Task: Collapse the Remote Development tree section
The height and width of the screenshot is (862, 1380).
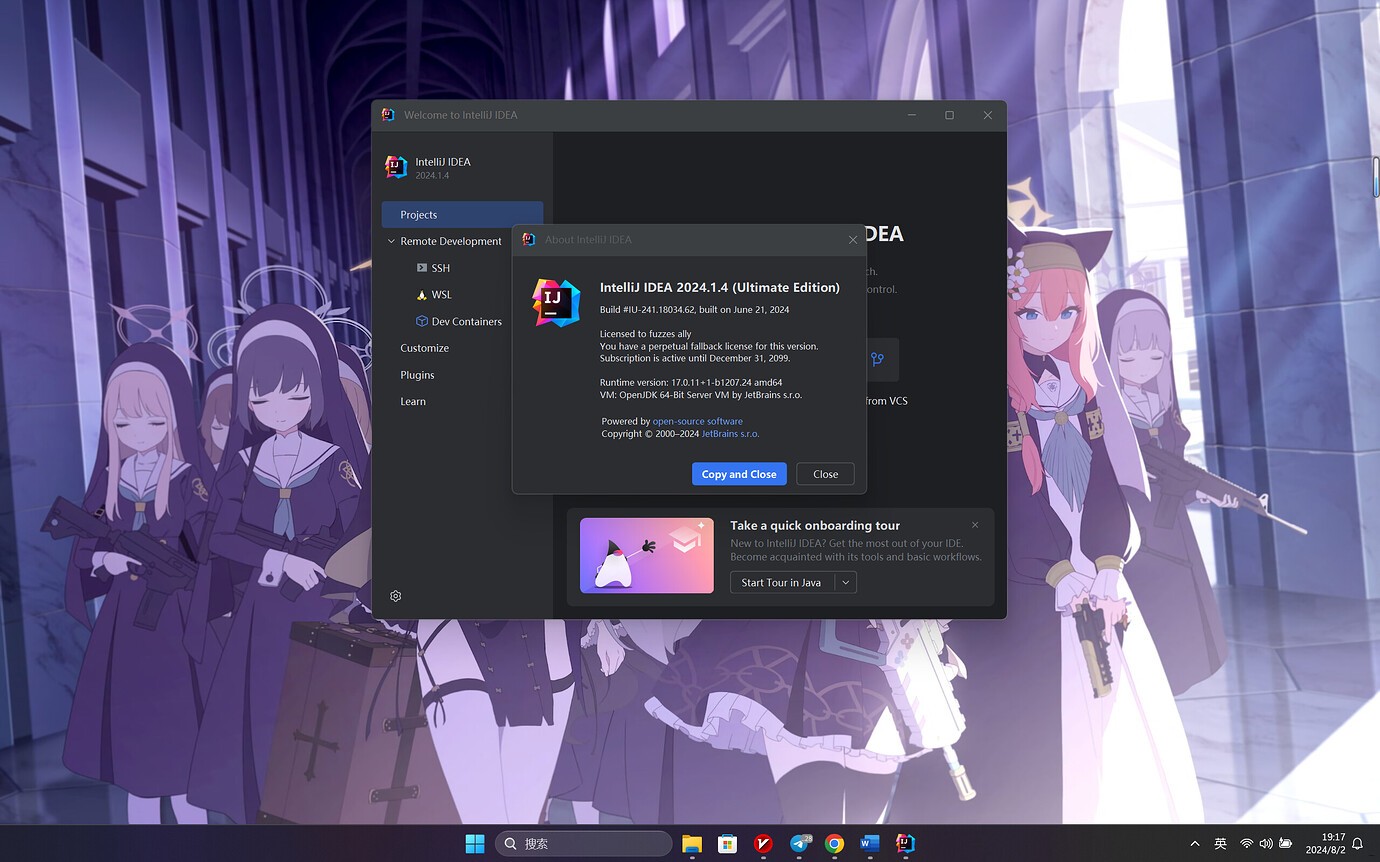Action: (391, 241)
